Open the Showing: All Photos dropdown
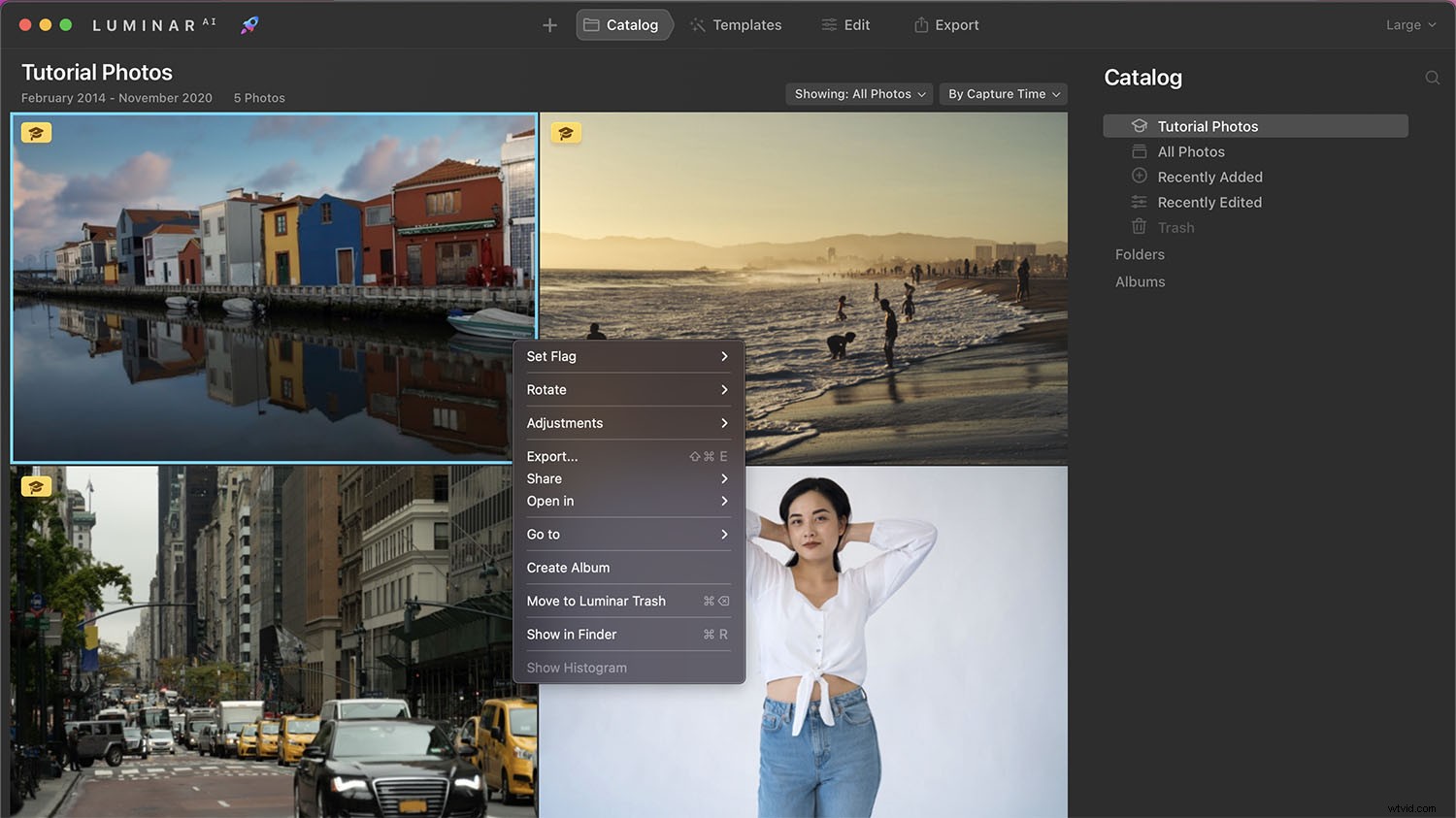Image resolution: width=1456 pixels, height=818 pixels. point(858,93)
